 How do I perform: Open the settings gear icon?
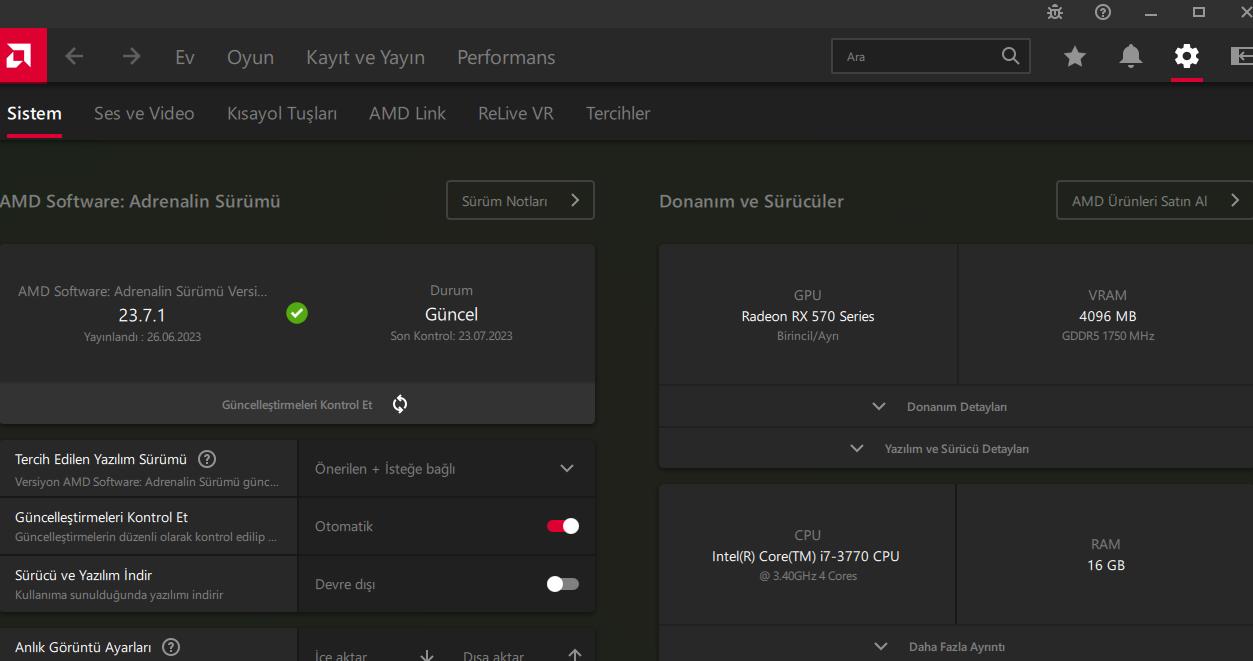pos(1186,57)
